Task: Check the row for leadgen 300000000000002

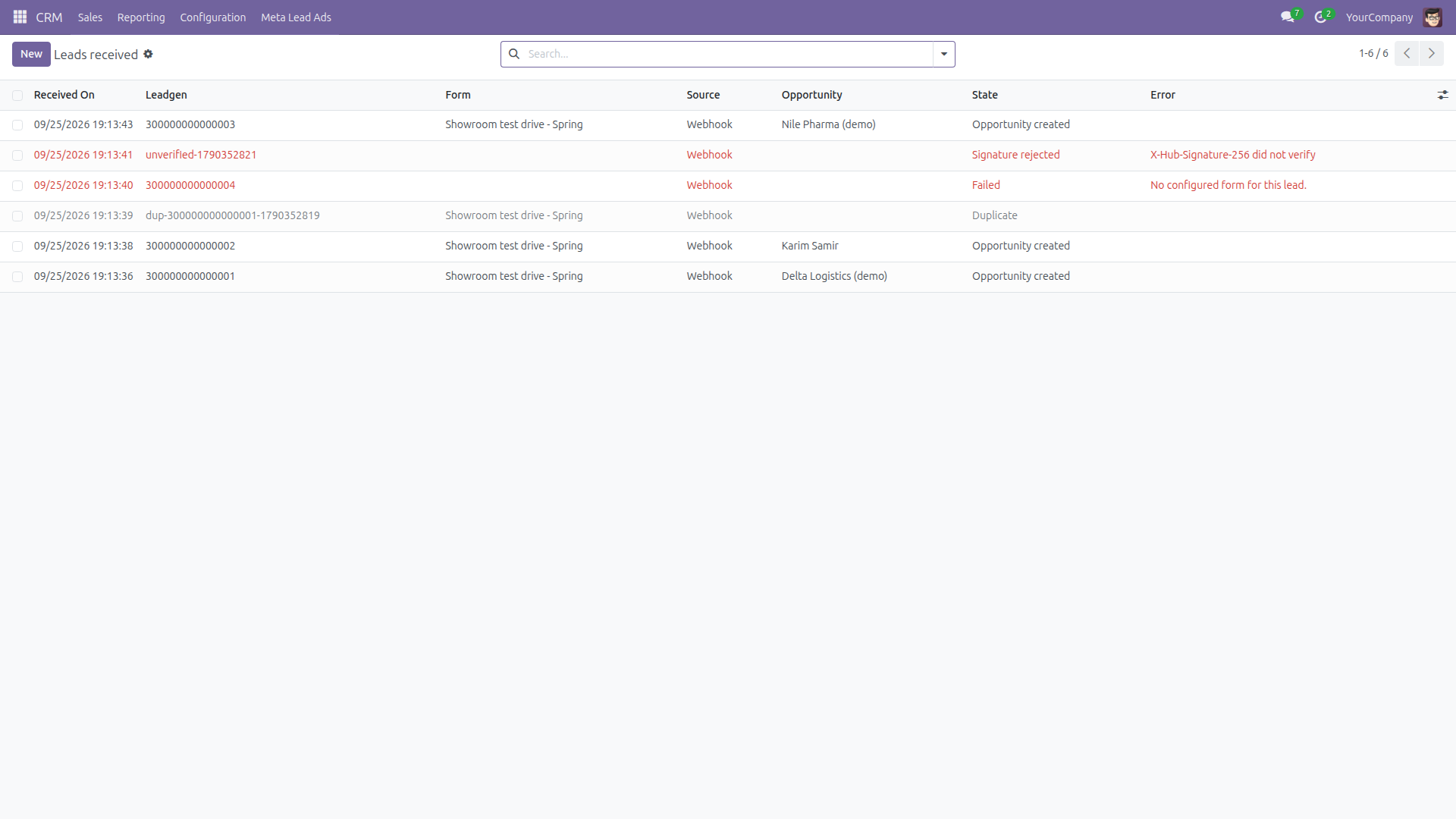Action: pyautogui.click(x=17, y=246)
